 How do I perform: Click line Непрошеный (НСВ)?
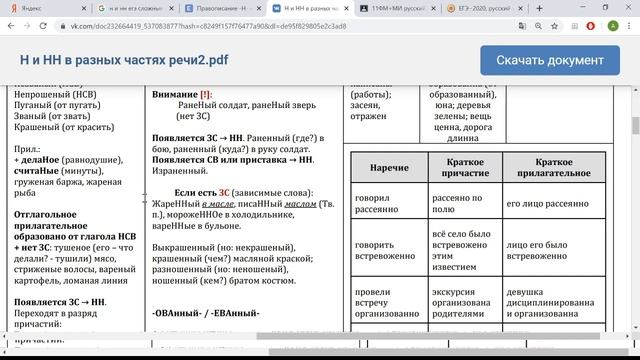pyautogui.click(x=55, y=94)
